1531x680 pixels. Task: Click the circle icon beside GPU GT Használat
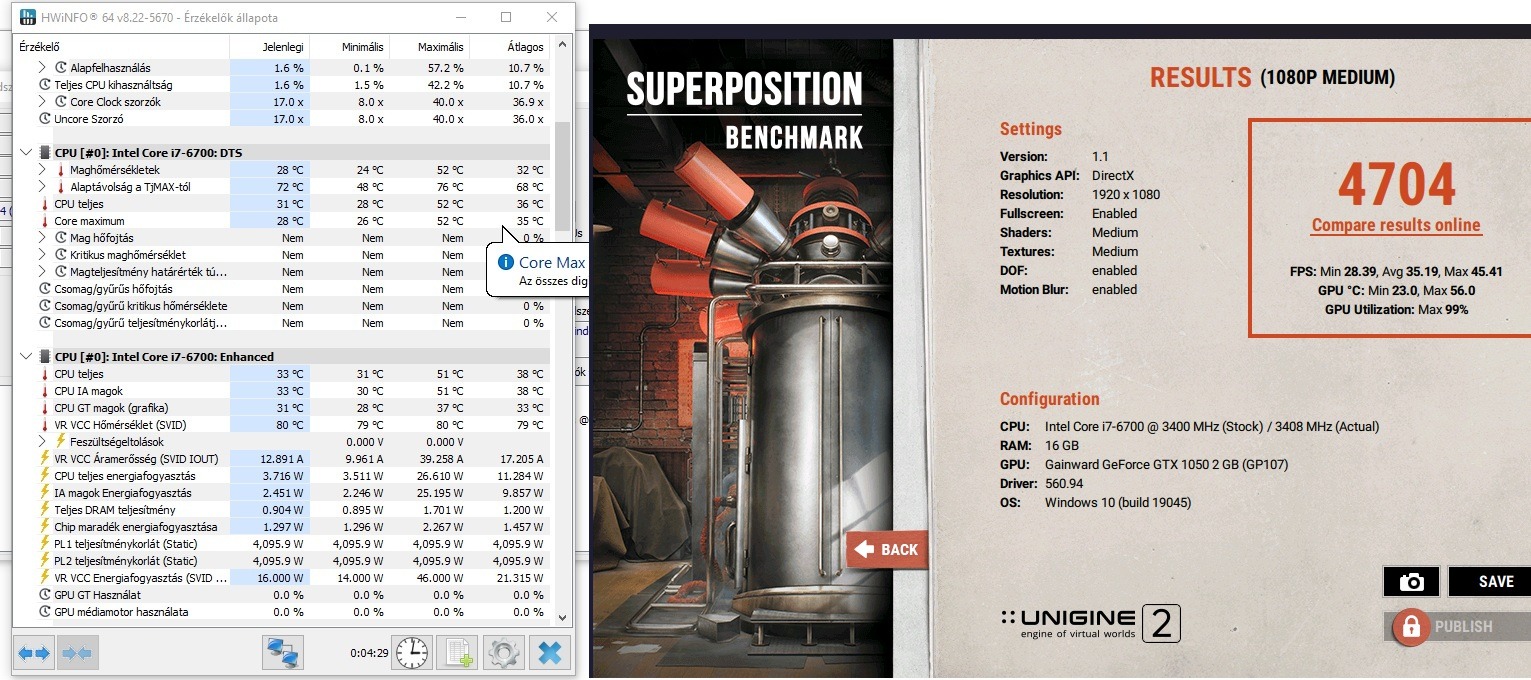45,595
